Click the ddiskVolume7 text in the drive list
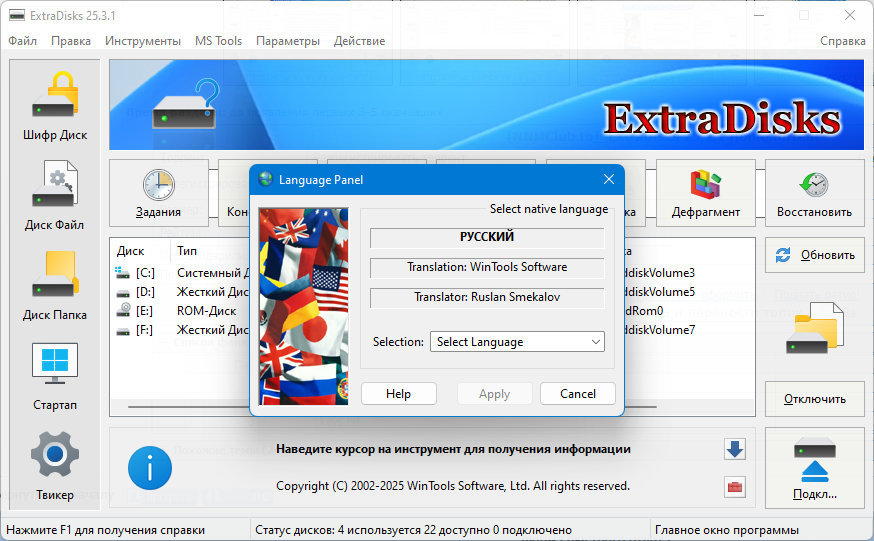Image resolution: width=874 pixels, height=541 pixels. pos(660,330)
